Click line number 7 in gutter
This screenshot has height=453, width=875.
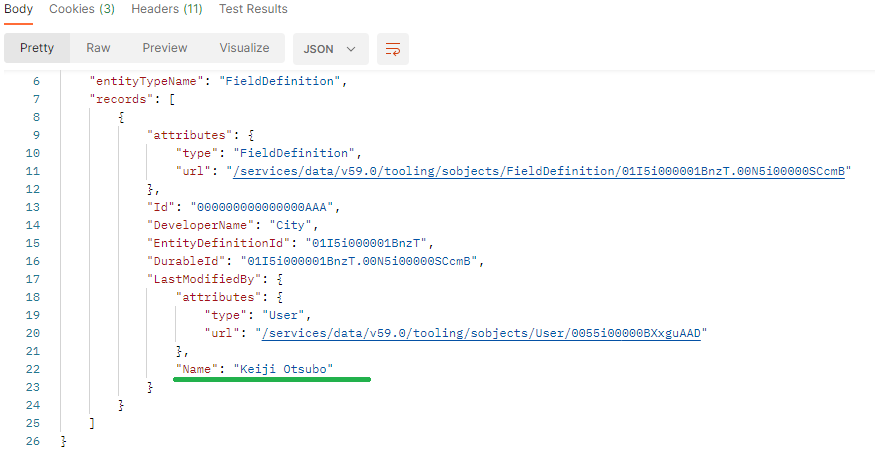click(x=36, y=99)
